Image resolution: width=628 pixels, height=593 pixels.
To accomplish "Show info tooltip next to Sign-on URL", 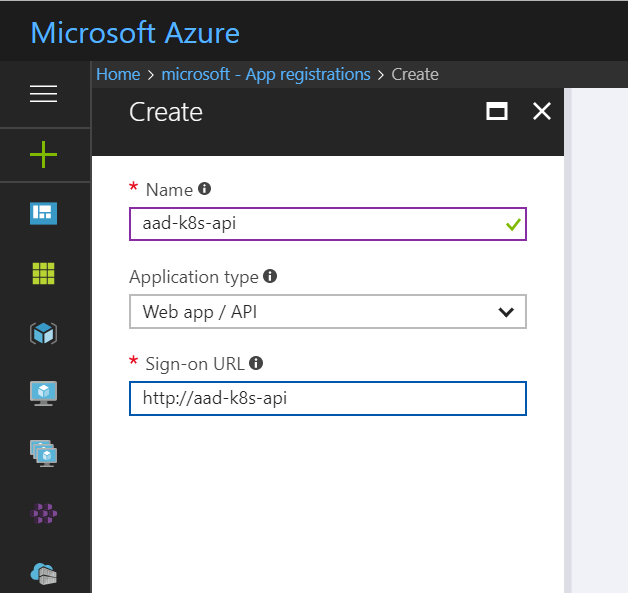I will click(256, 364).
